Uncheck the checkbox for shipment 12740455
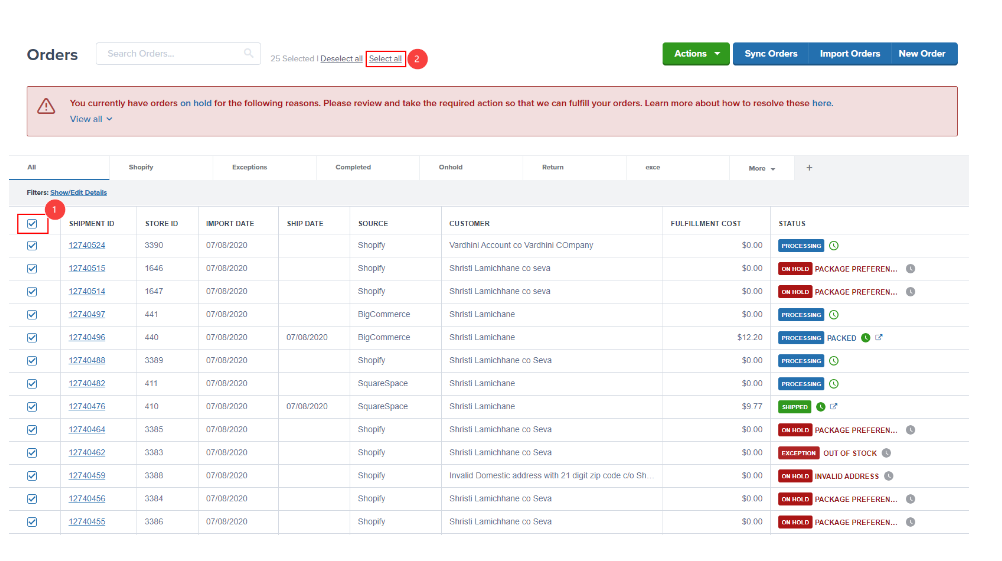The height and width of the screenshot is (561, 1002). (32, 521)
